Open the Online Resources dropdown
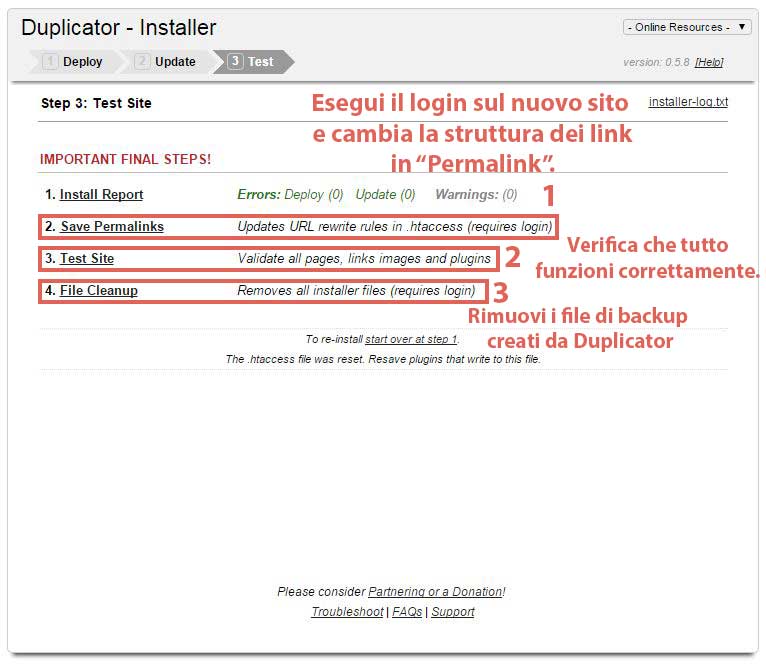 (x=687, y=27)
